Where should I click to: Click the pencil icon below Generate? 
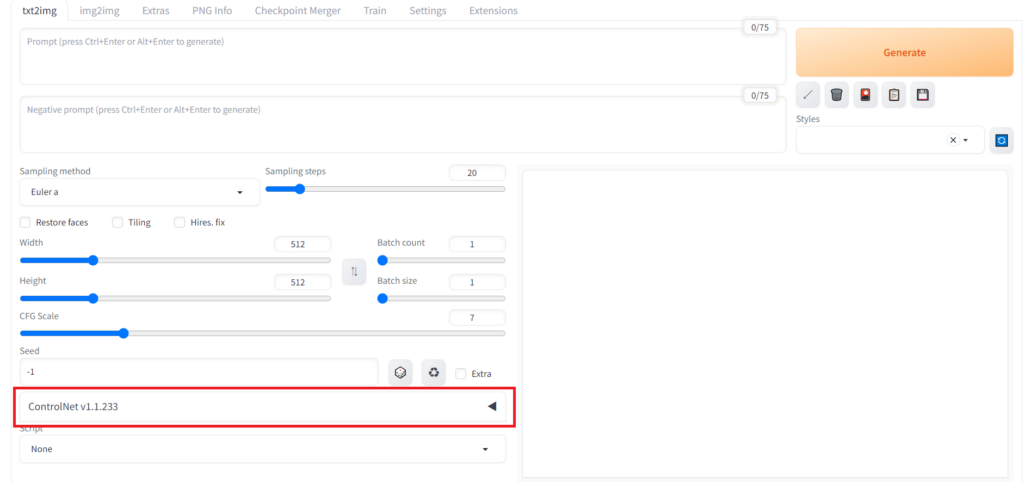(809, 95)
